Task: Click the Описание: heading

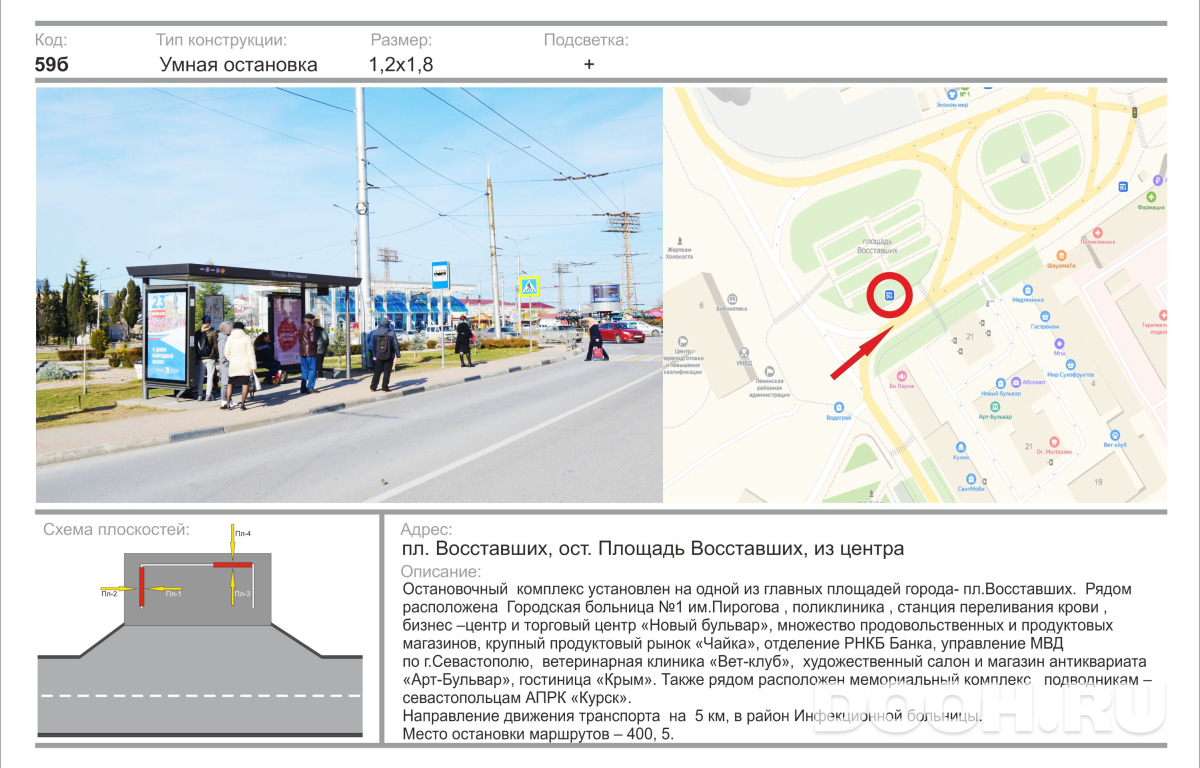Action: (440, 572)
